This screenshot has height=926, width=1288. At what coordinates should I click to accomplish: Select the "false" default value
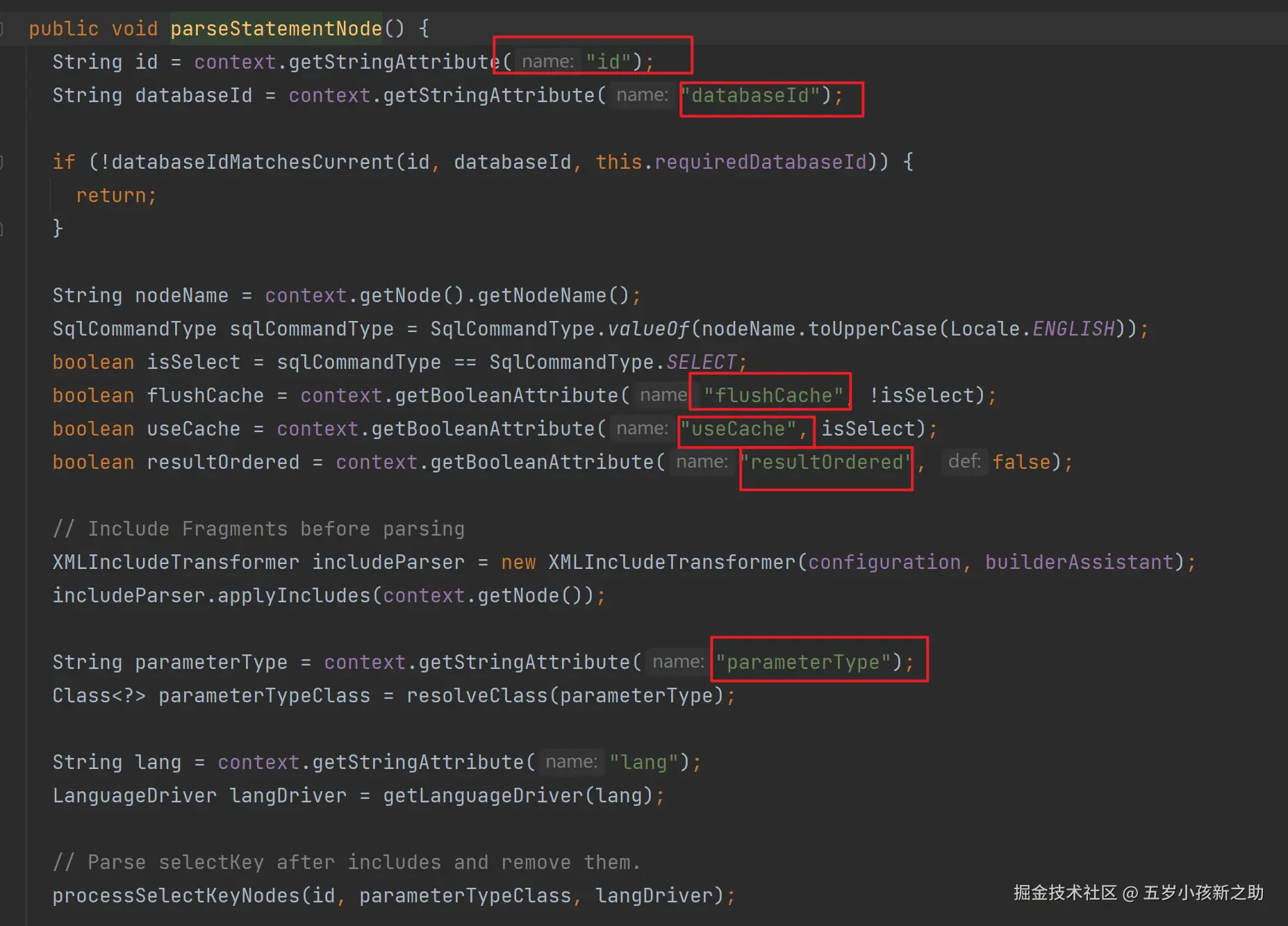point(1021,462)
